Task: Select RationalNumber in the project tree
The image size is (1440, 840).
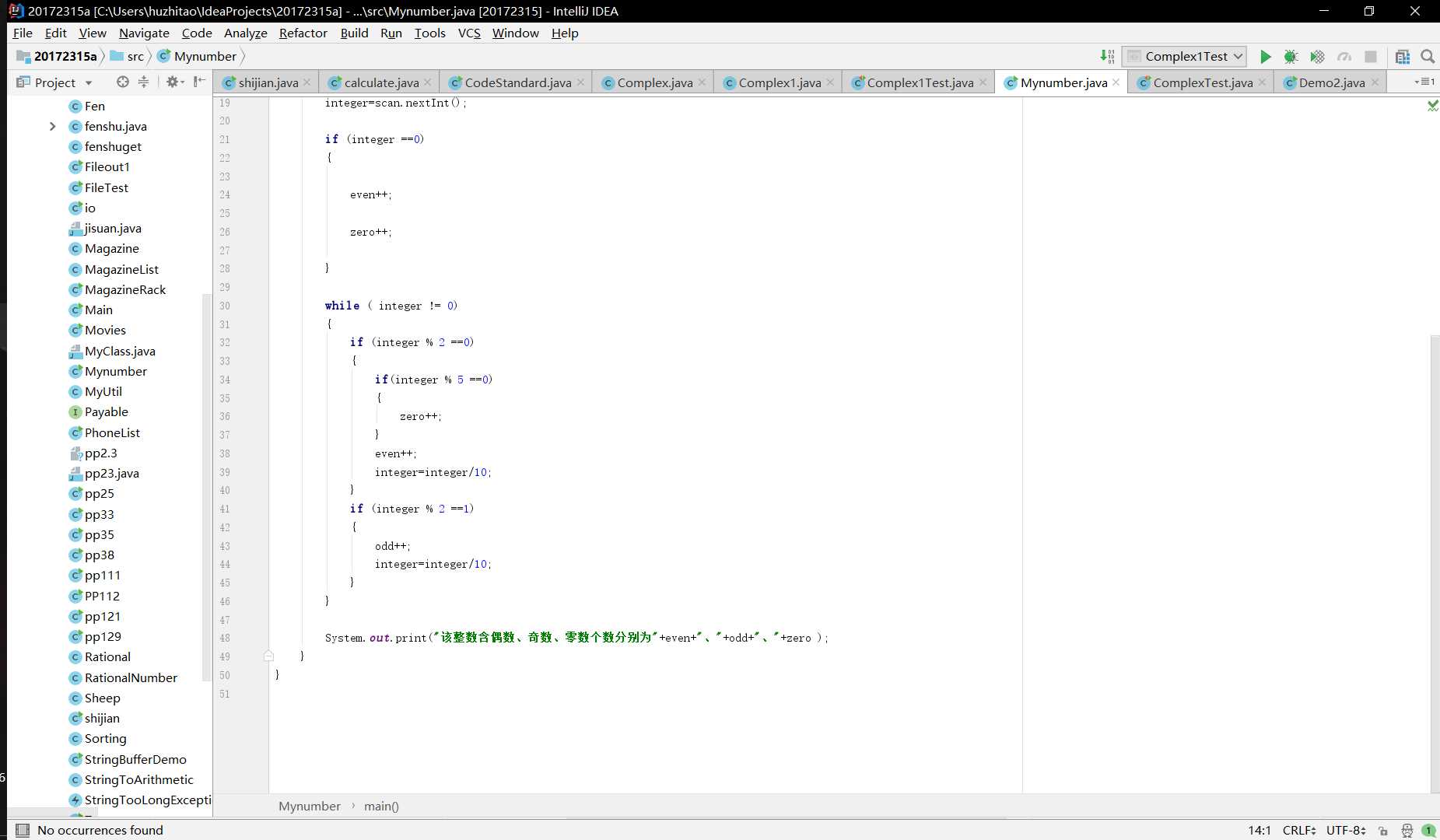Action: coord(130,677)
